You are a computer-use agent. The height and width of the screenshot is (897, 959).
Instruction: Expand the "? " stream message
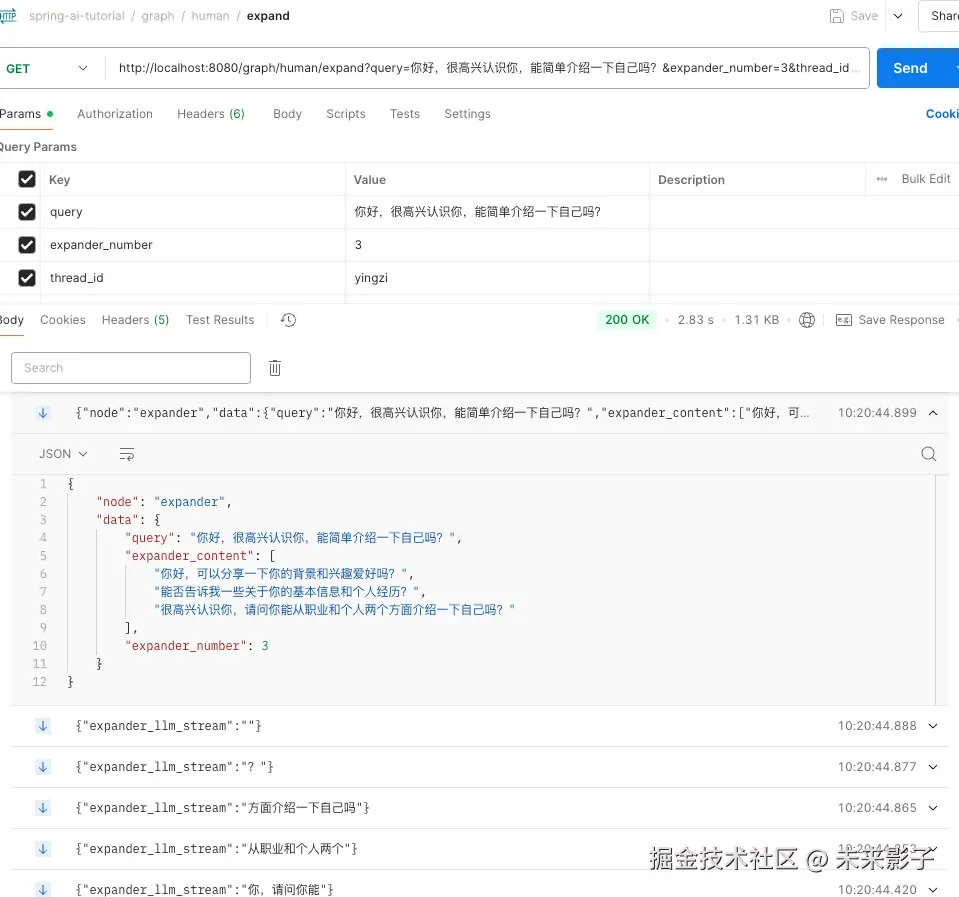click(933, 767)
